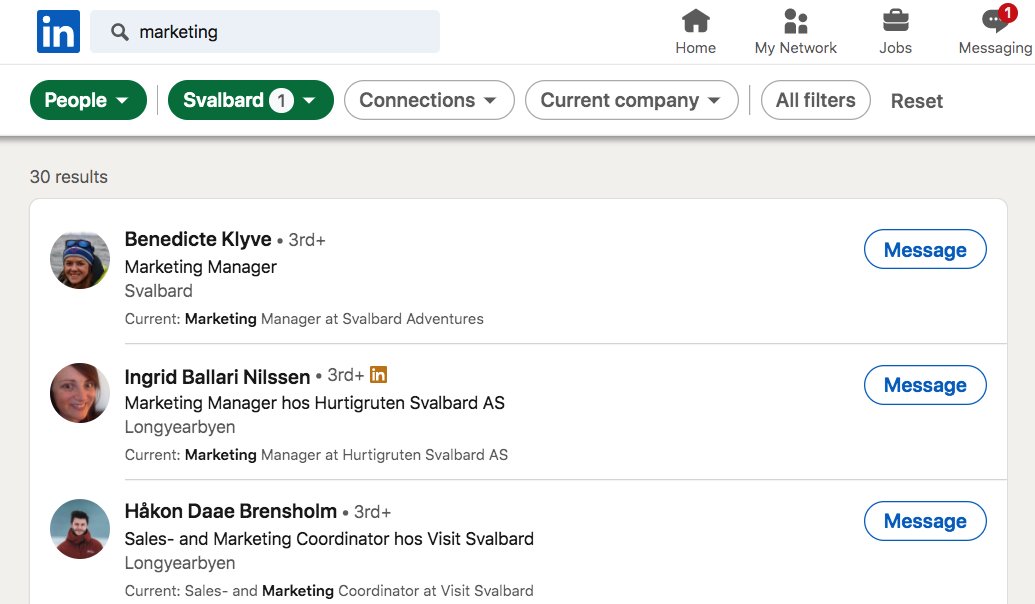Click Ingrid Ballari Nilssen's profile photo
The image size is (1035, 604).
[80, 393]
